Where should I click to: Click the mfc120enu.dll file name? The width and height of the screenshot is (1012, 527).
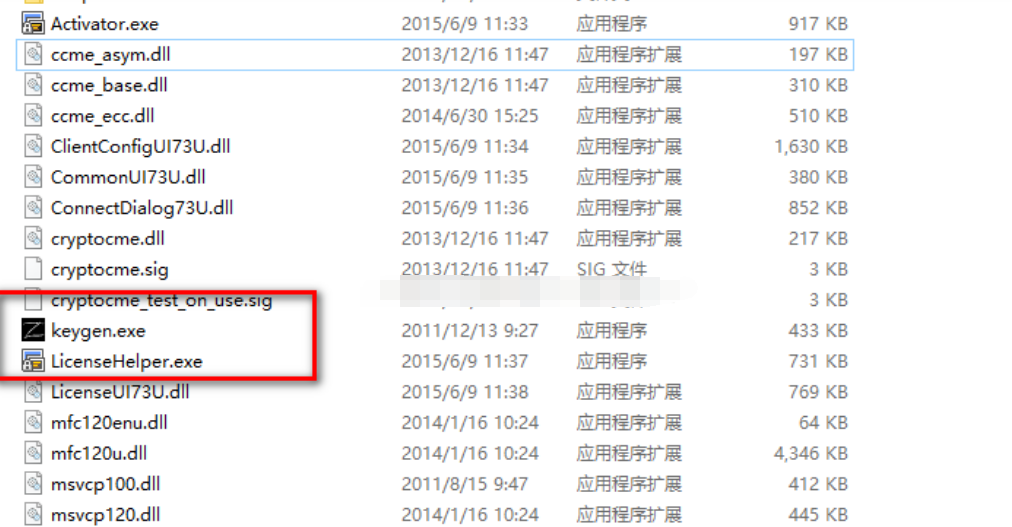point(109,423)
